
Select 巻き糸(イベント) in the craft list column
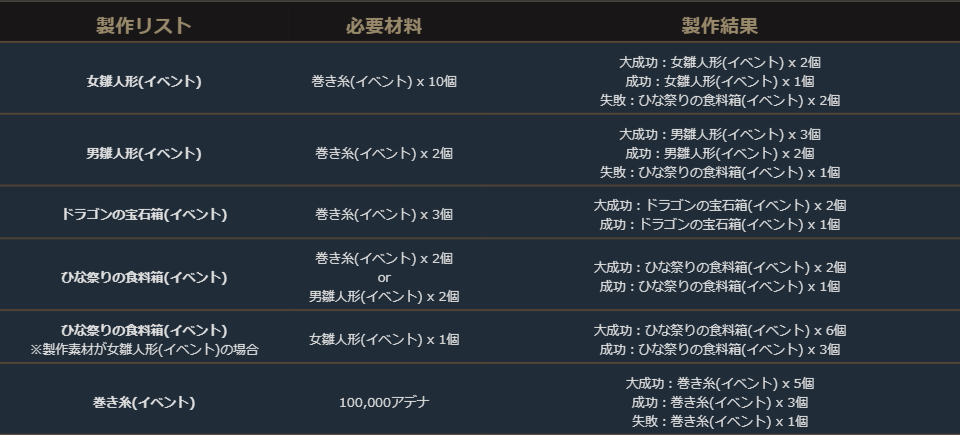(143, 403)
